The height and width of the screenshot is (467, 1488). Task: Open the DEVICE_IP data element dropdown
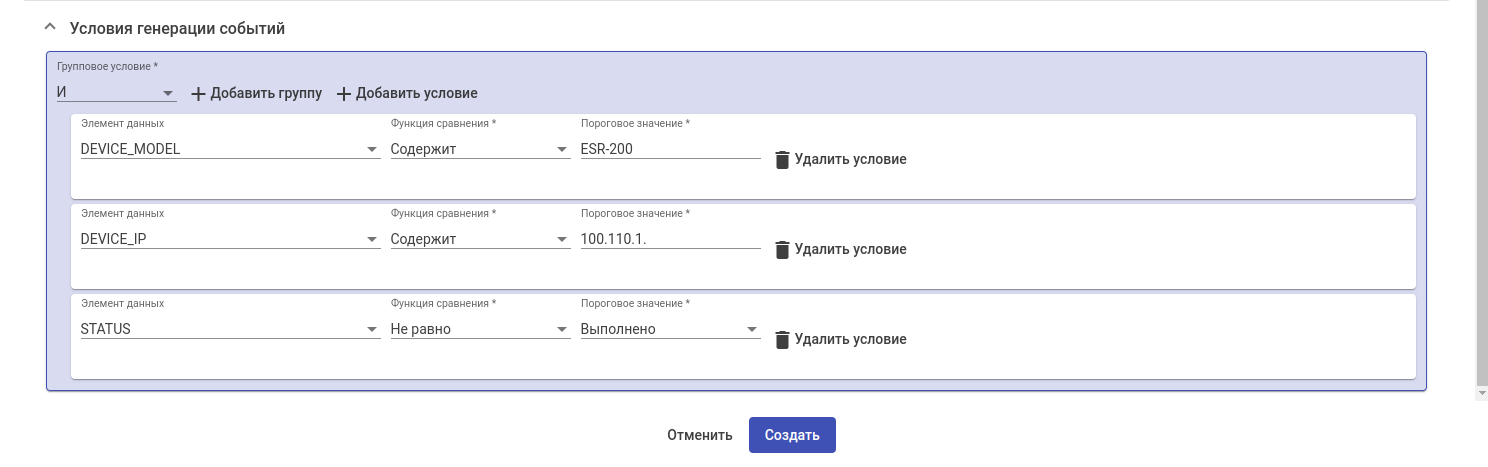coord(229,240)
